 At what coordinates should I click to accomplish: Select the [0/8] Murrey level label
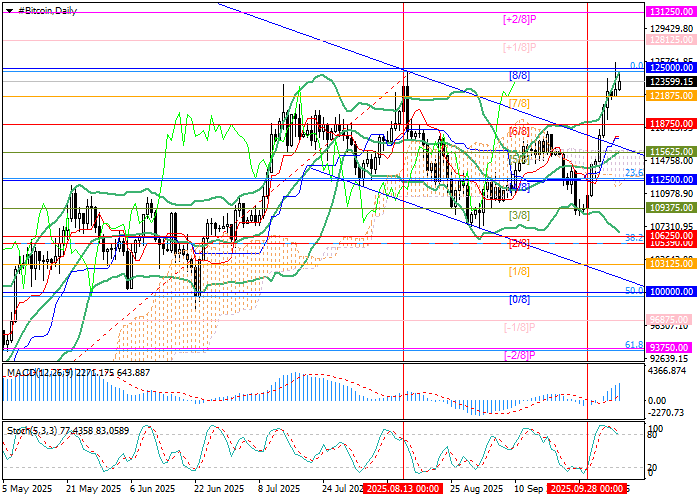(x=519, y=299)
